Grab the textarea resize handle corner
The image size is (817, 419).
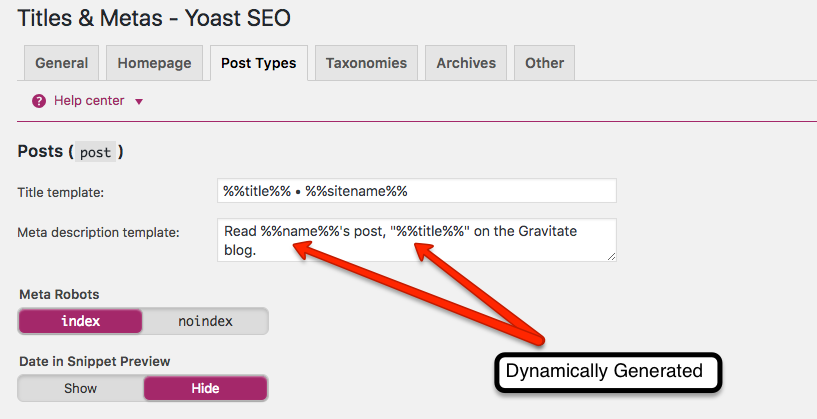pos(611,256)
